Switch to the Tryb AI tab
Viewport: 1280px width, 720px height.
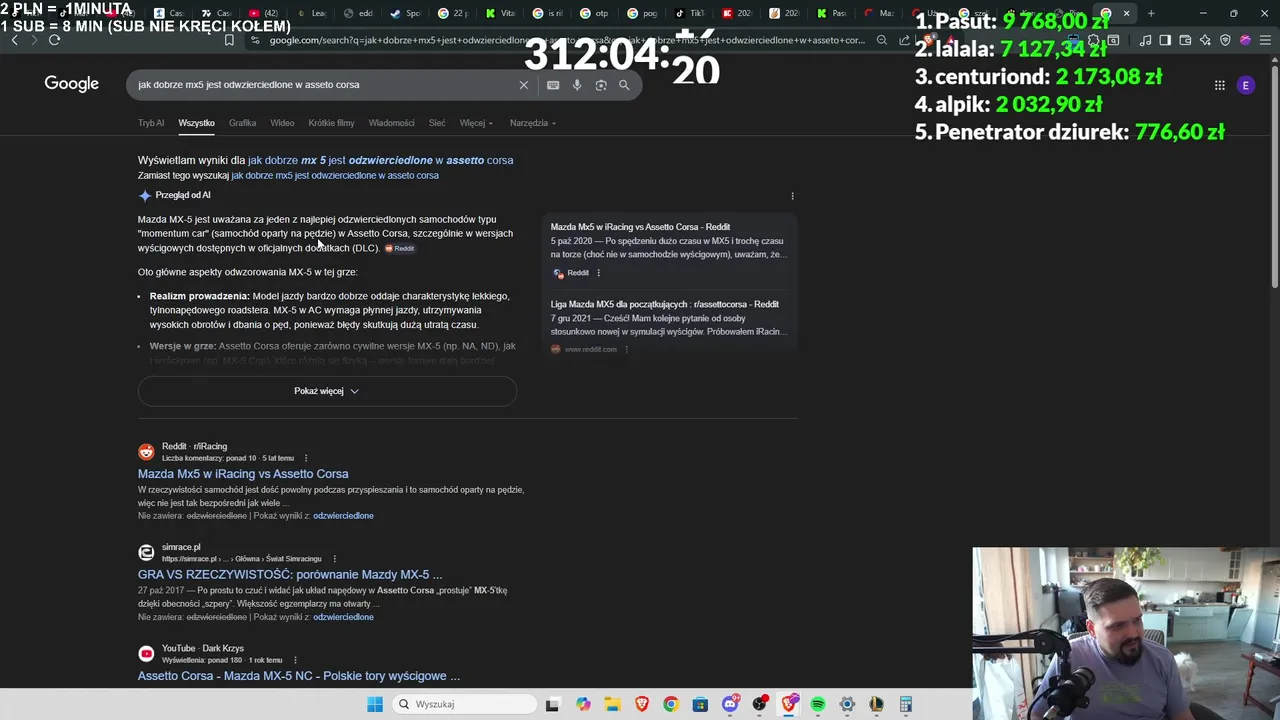[x=151, y=123]
